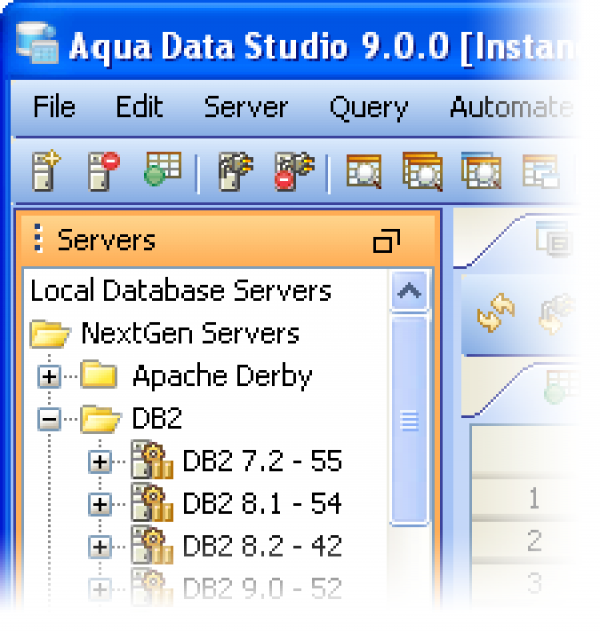Click the faded table windows toolbar icon
The image size is (600, 631).
point(540,171)
